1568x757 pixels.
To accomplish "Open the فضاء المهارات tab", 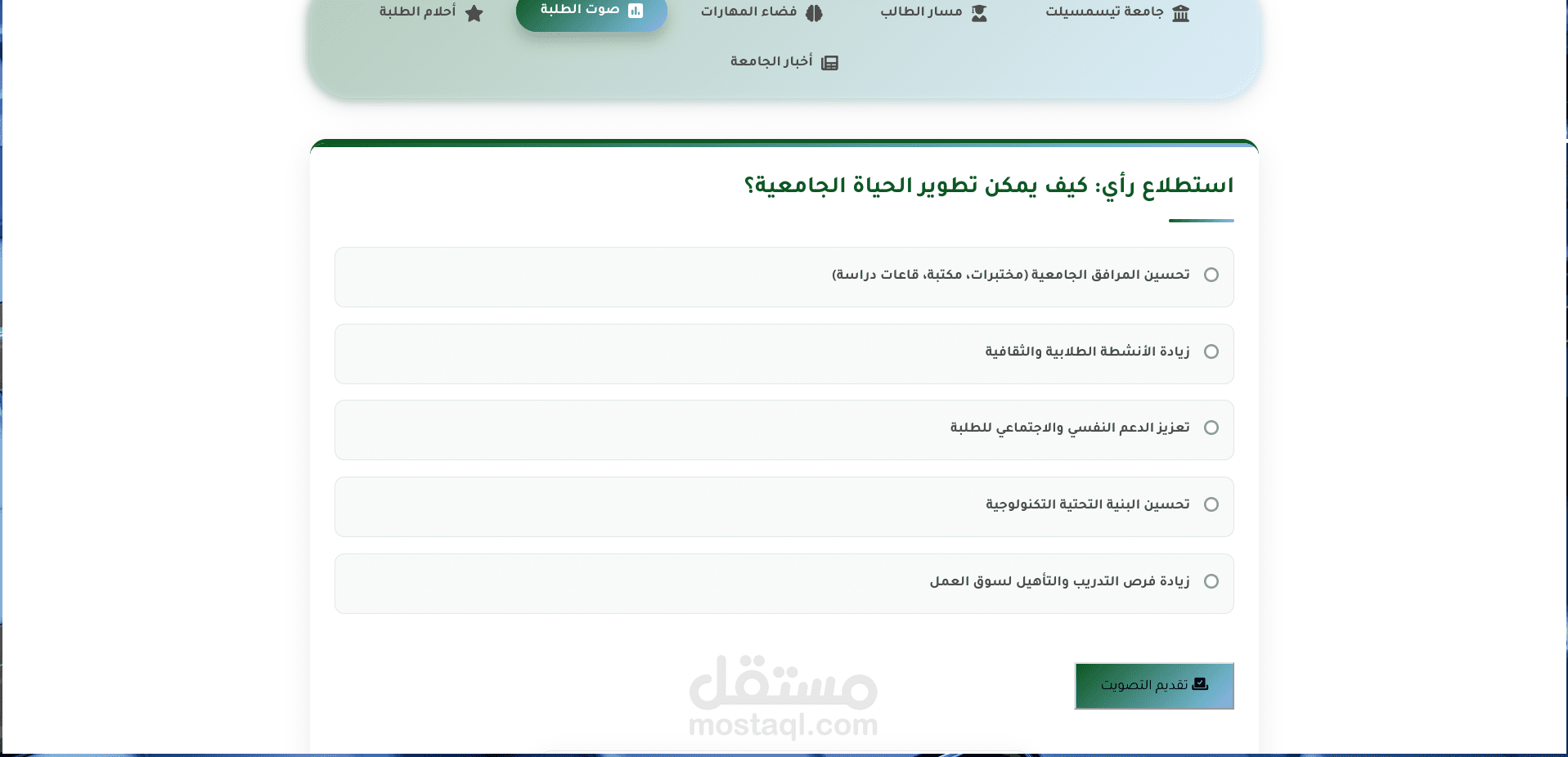I will point(762,12).
